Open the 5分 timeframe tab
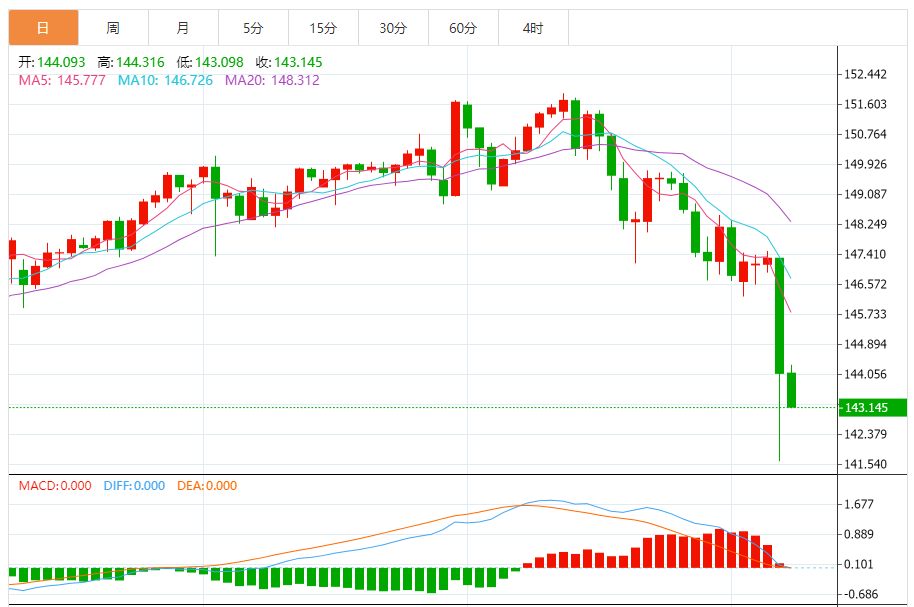 254,27
